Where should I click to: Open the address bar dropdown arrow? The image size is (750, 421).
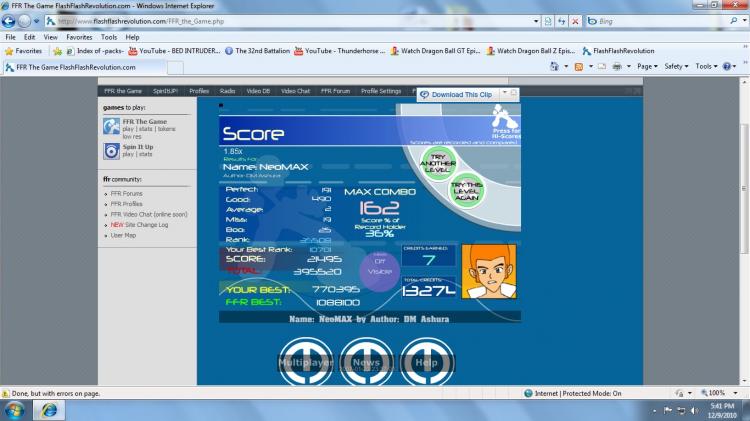pyautogui.click(x=536, y=21)
